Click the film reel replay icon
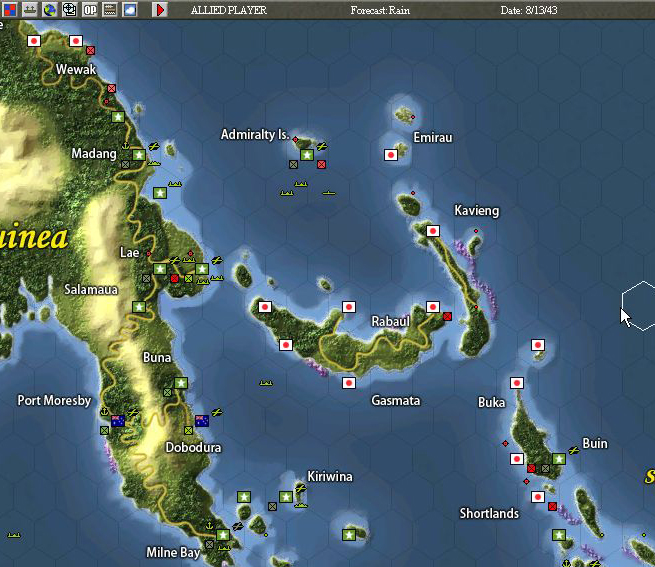The height and width of the screenshot is (567, 655). pyautogui.click(x=70, y=9)
